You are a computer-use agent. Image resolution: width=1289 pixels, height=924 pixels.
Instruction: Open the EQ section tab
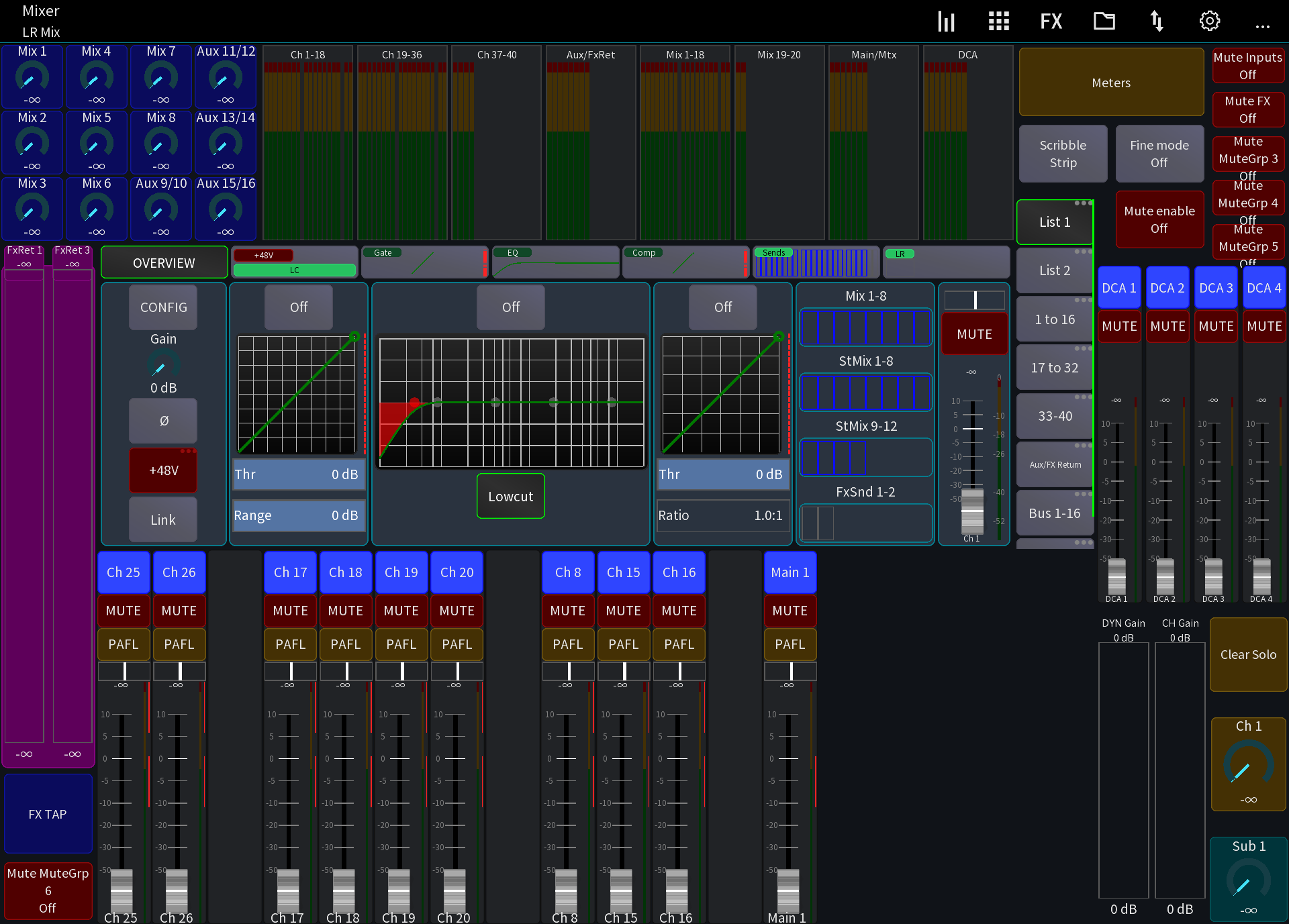coord(556,262)
